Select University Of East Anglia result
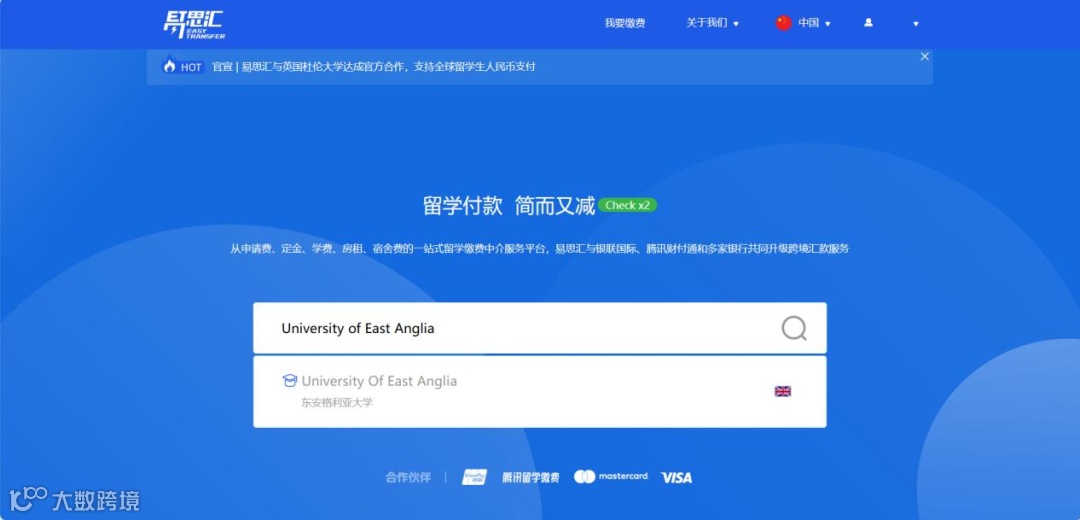This screenshot has width=1080, height=520. [x=539, y=391]
